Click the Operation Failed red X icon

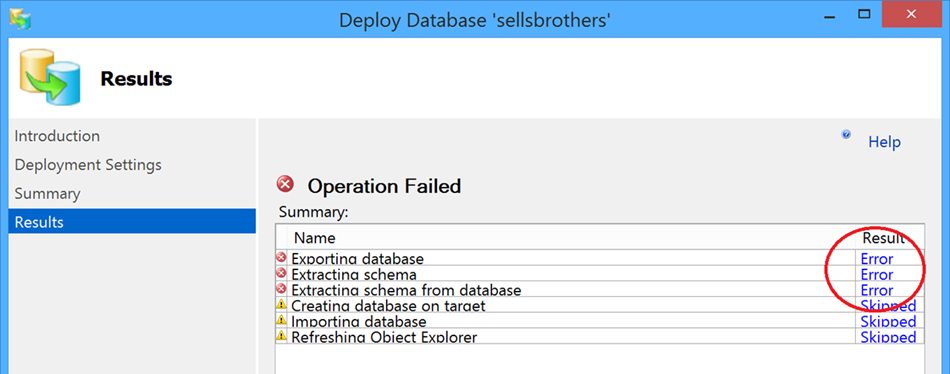click(x=285, y=184)
